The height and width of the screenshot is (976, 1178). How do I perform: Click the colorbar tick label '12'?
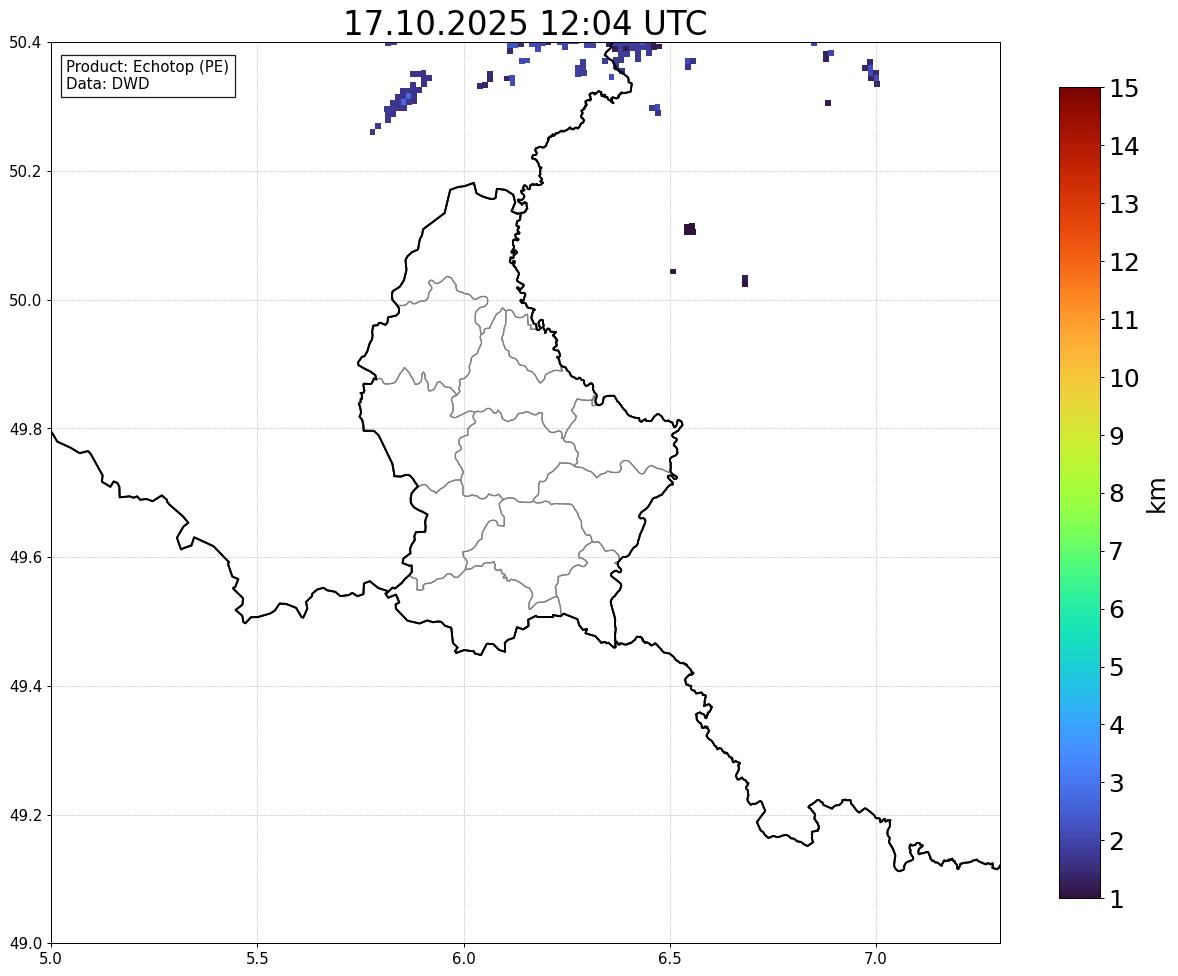coord(1124,262)
